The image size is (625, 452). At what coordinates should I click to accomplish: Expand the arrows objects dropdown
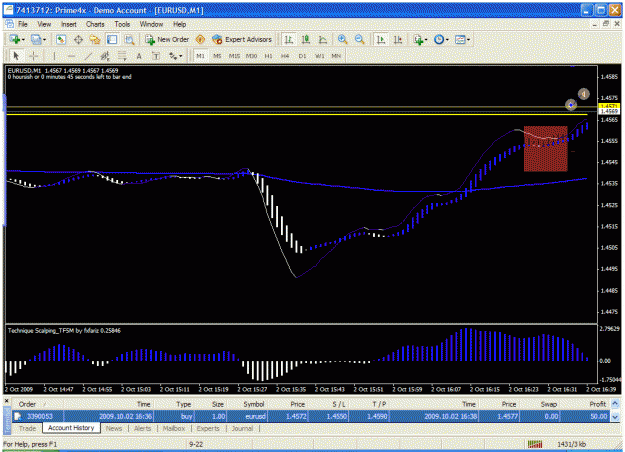(181, 56)
